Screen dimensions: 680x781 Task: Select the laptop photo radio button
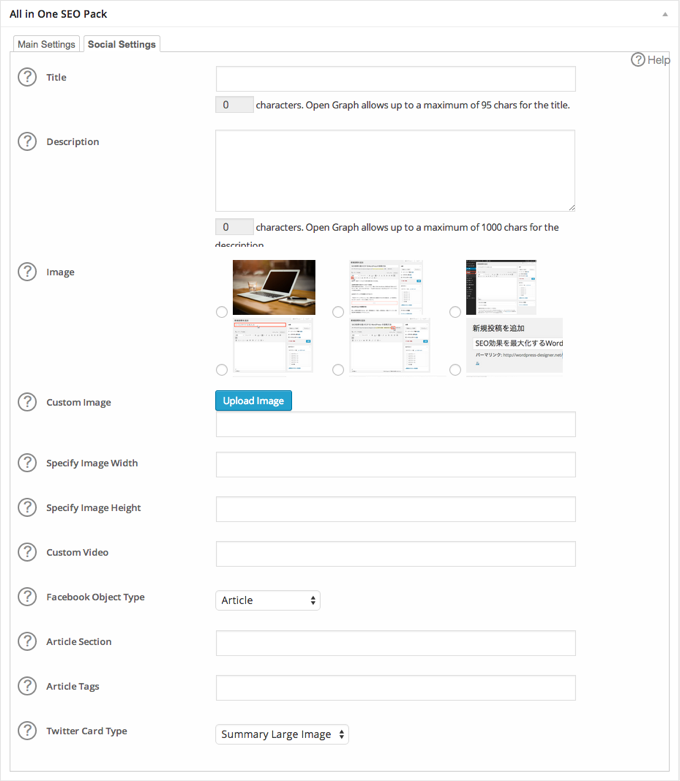coord(222,312)
